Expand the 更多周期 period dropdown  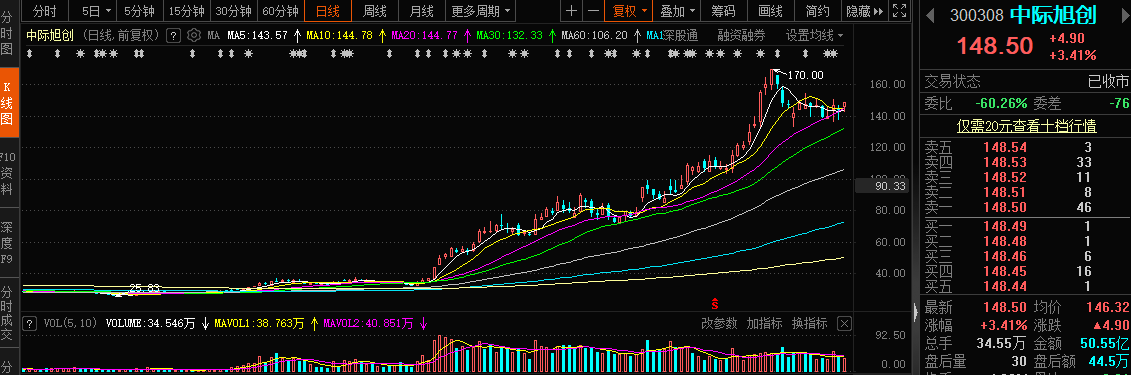click(482, 11)
